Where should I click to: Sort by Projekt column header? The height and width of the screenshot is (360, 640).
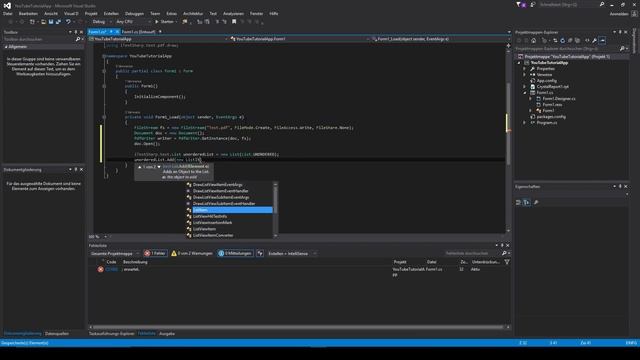coord(400,262)
